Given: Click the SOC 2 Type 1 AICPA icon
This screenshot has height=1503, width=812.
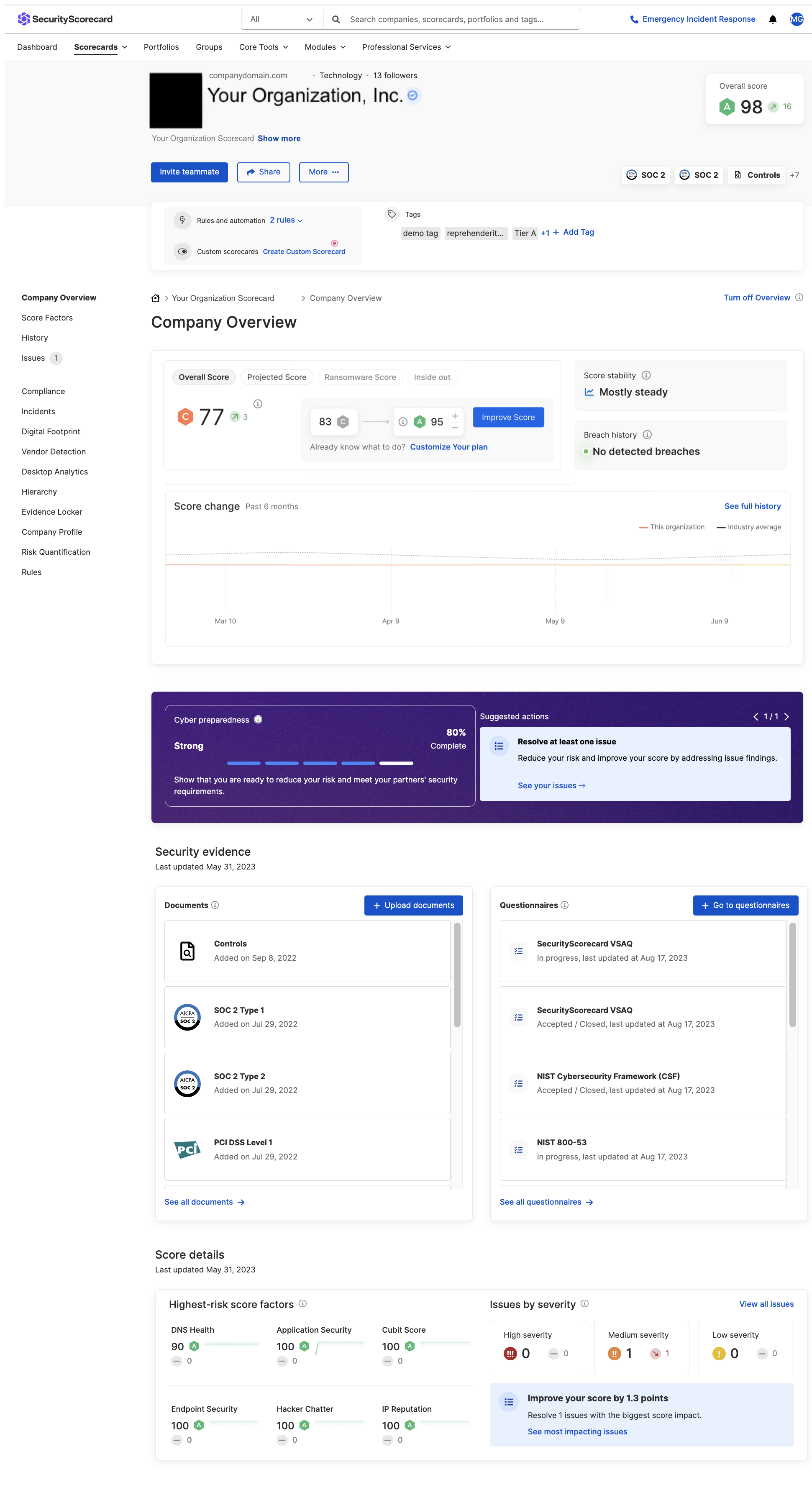Looking at the screenshot, I should click(x=187, y=1018).
